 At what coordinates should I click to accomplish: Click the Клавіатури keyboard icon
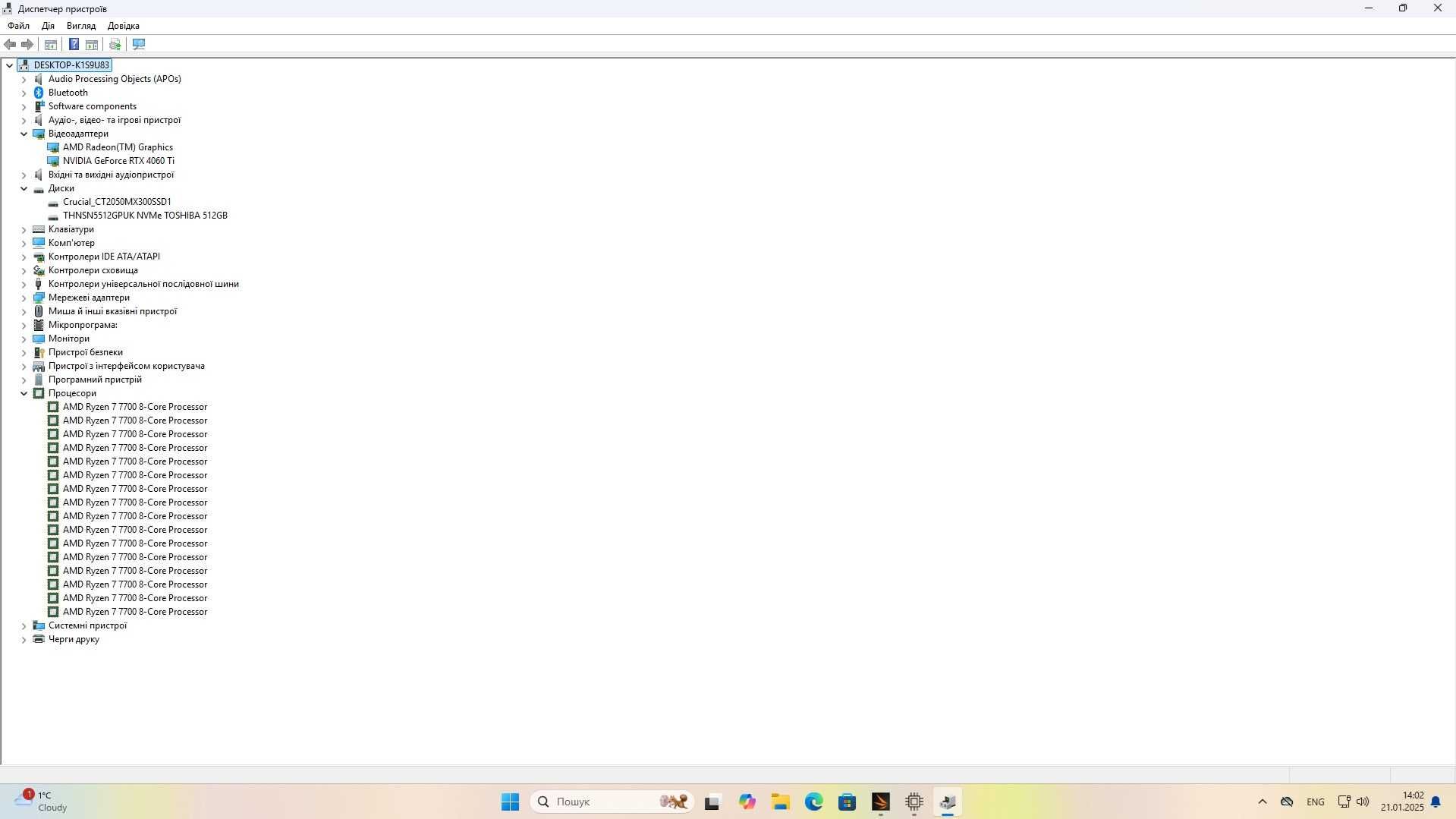(x=39, y=229)
